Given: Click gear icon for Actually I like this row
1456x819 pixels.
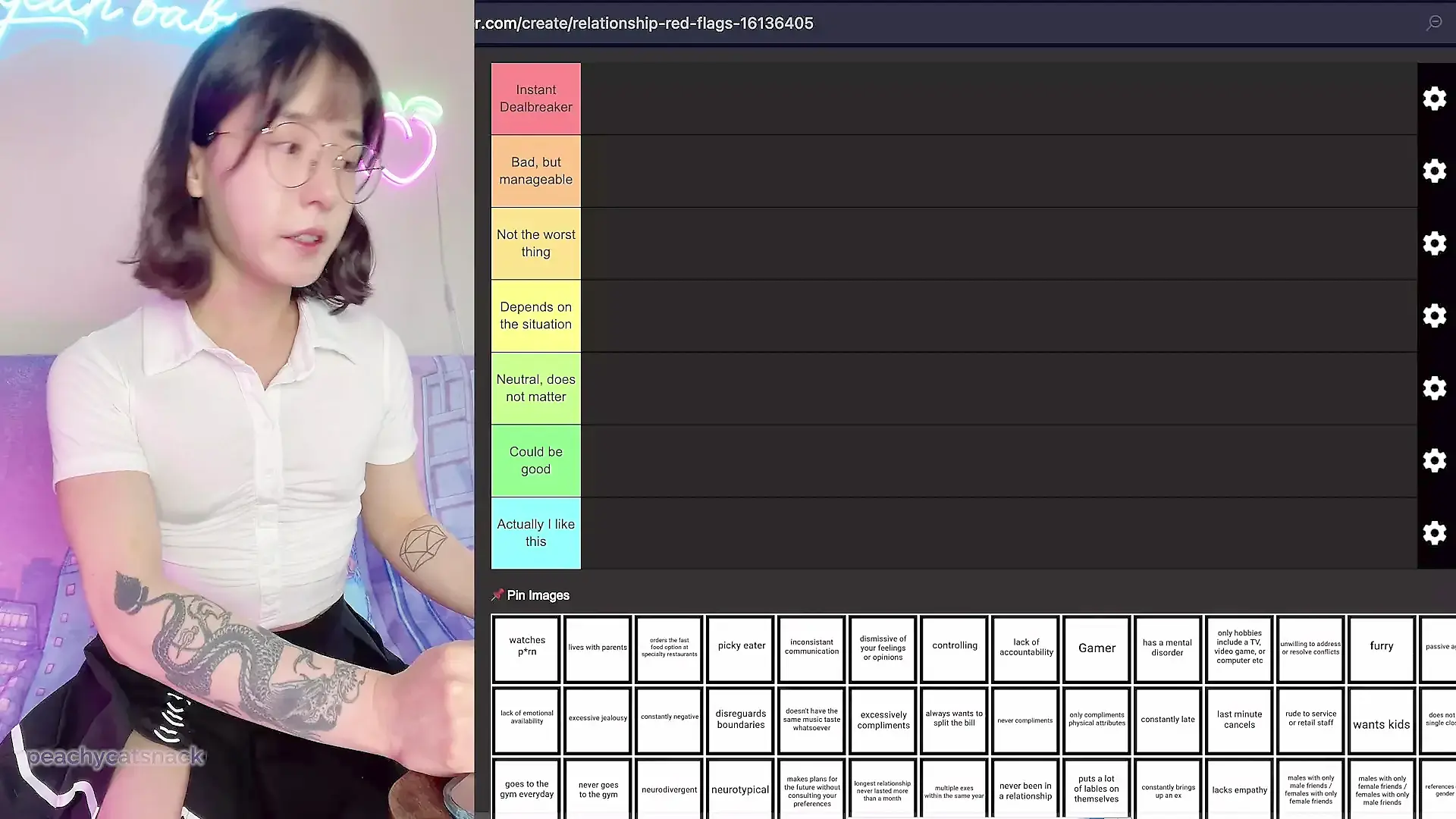Looking at the screenshot, I should coord(1434,533).
